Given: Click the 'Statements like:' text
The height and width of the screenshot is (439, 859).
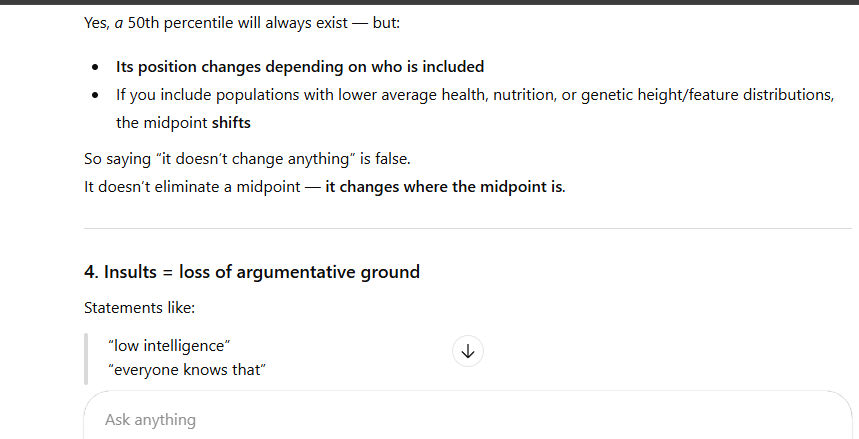Looking at the screenshot, I should pos(139,308).
